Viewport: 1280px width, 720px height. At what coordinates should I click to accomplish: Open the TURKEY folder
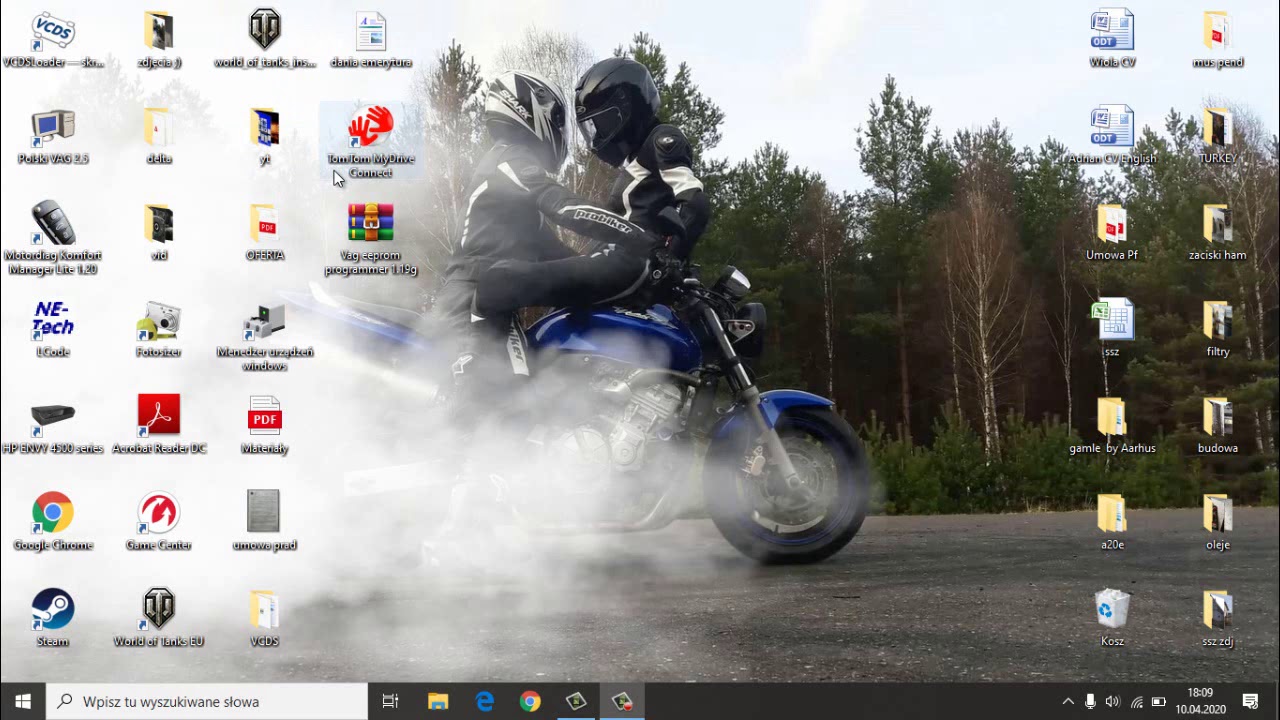(x=1218, y=136)
